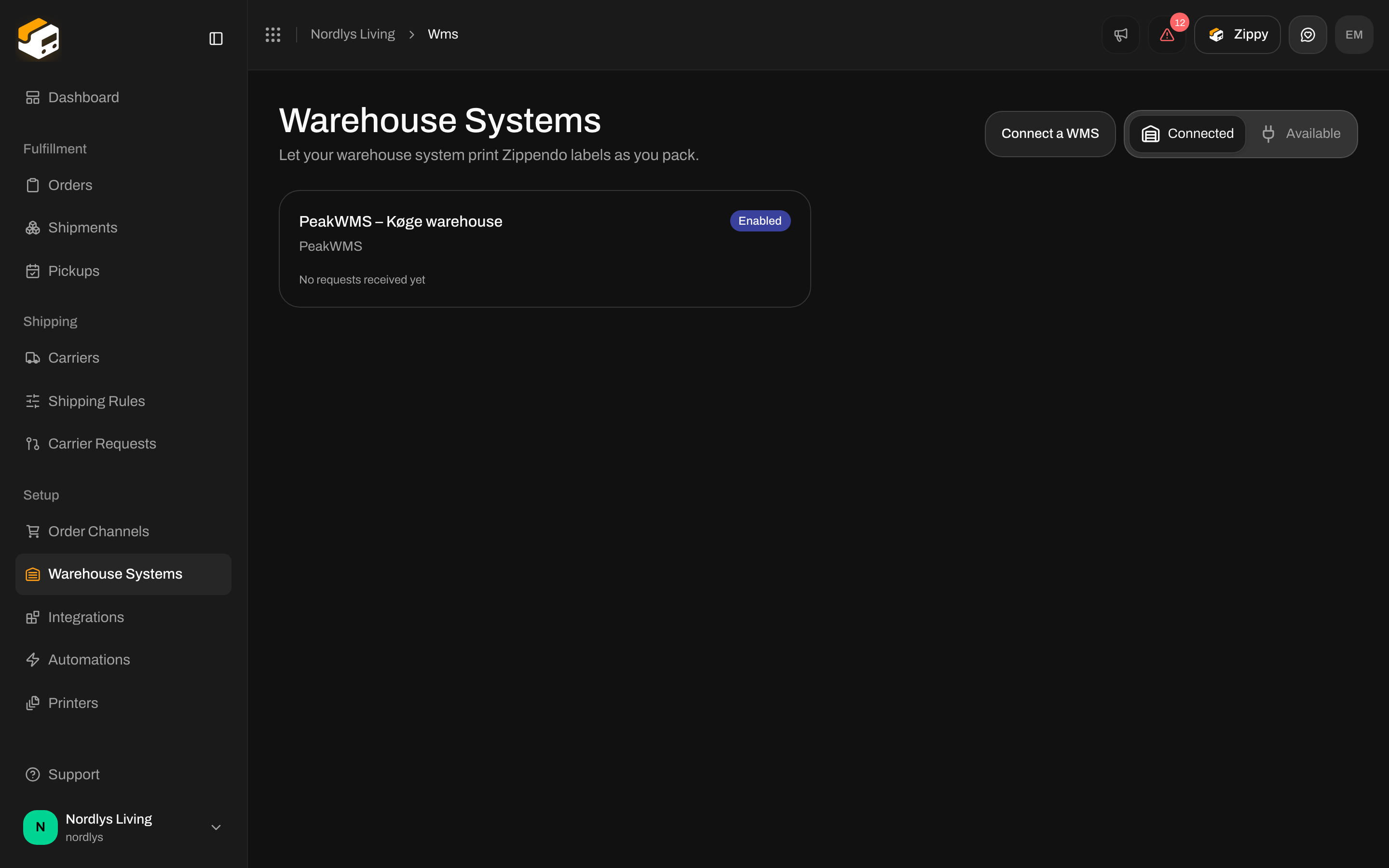Click the Orders clipboard icon
This screenshot has width=1389, height=868.
pyautogui.click(x=33, y=186)
